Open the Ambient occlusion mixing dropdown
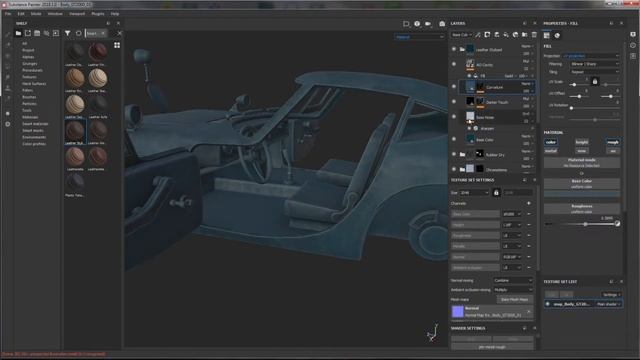The image size is (640, 360). pos(513,290)
